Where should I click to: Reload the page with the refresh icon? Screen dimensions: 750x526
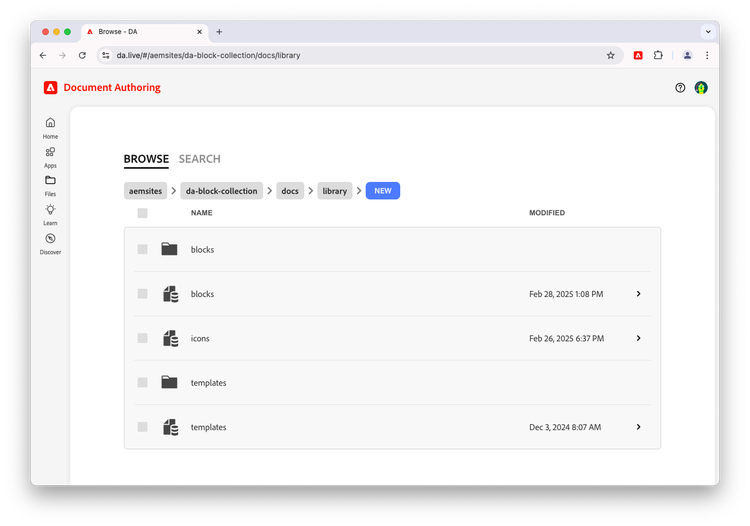(x=82, y=55)
